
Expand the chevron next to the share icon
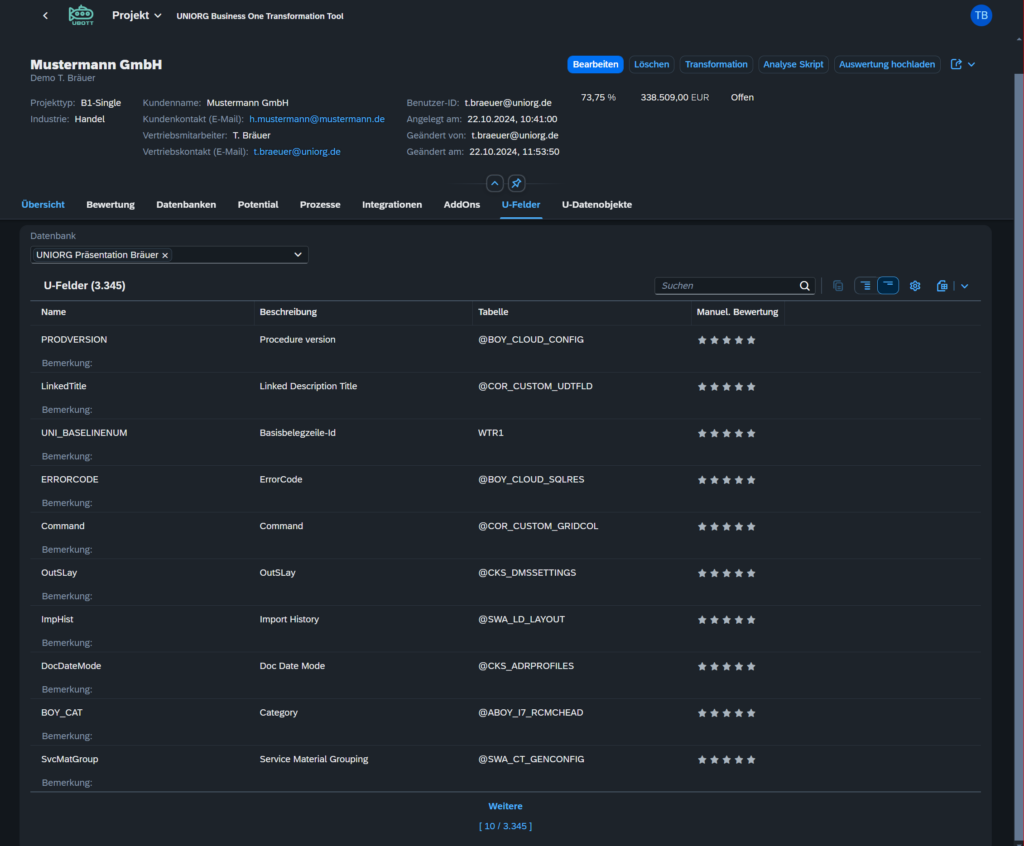[x=972, y=64]
